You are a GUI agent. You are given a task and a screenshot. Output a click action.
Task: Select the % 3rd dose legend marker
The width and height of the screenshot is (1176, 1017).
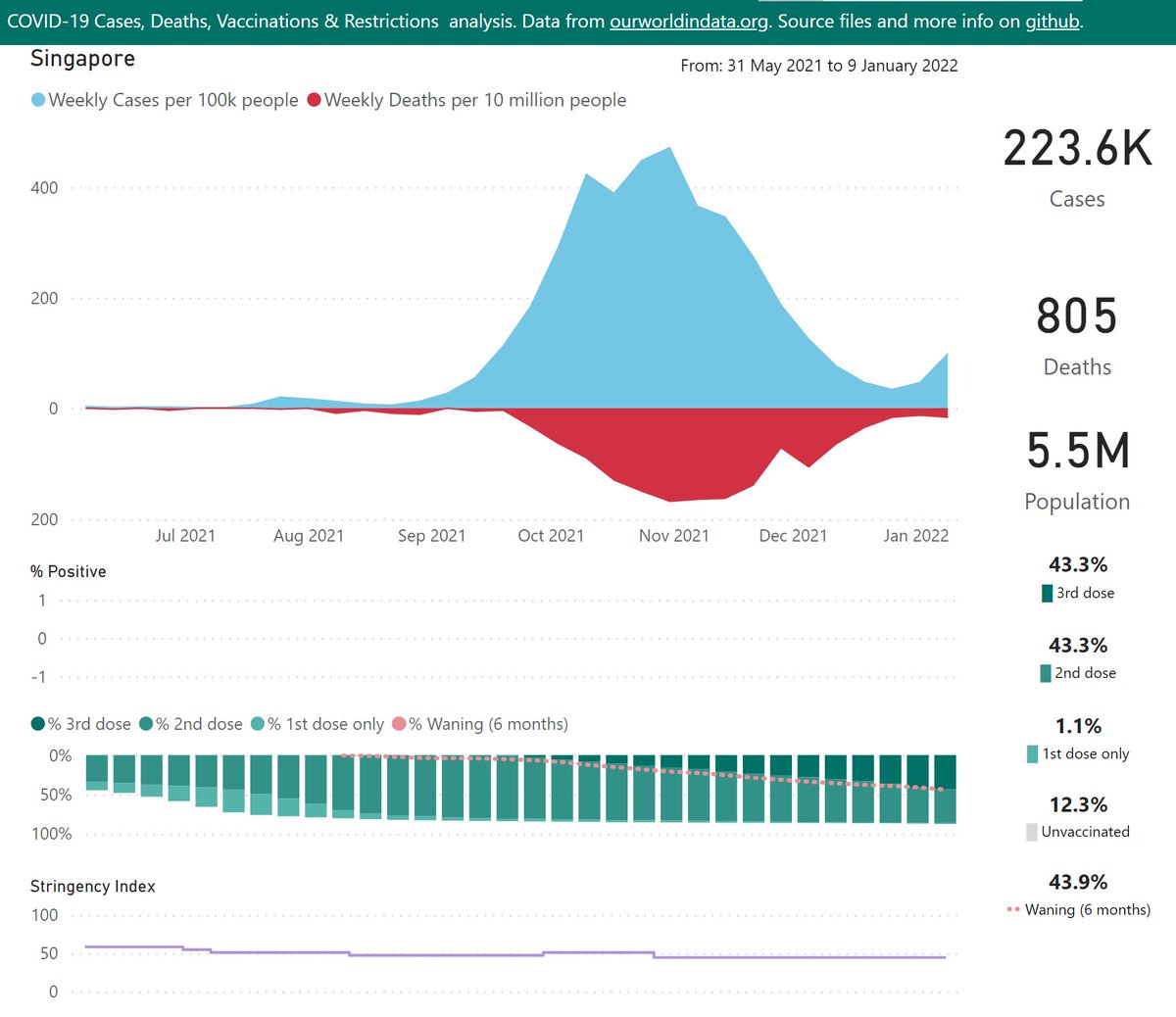[x=38, y=724]
